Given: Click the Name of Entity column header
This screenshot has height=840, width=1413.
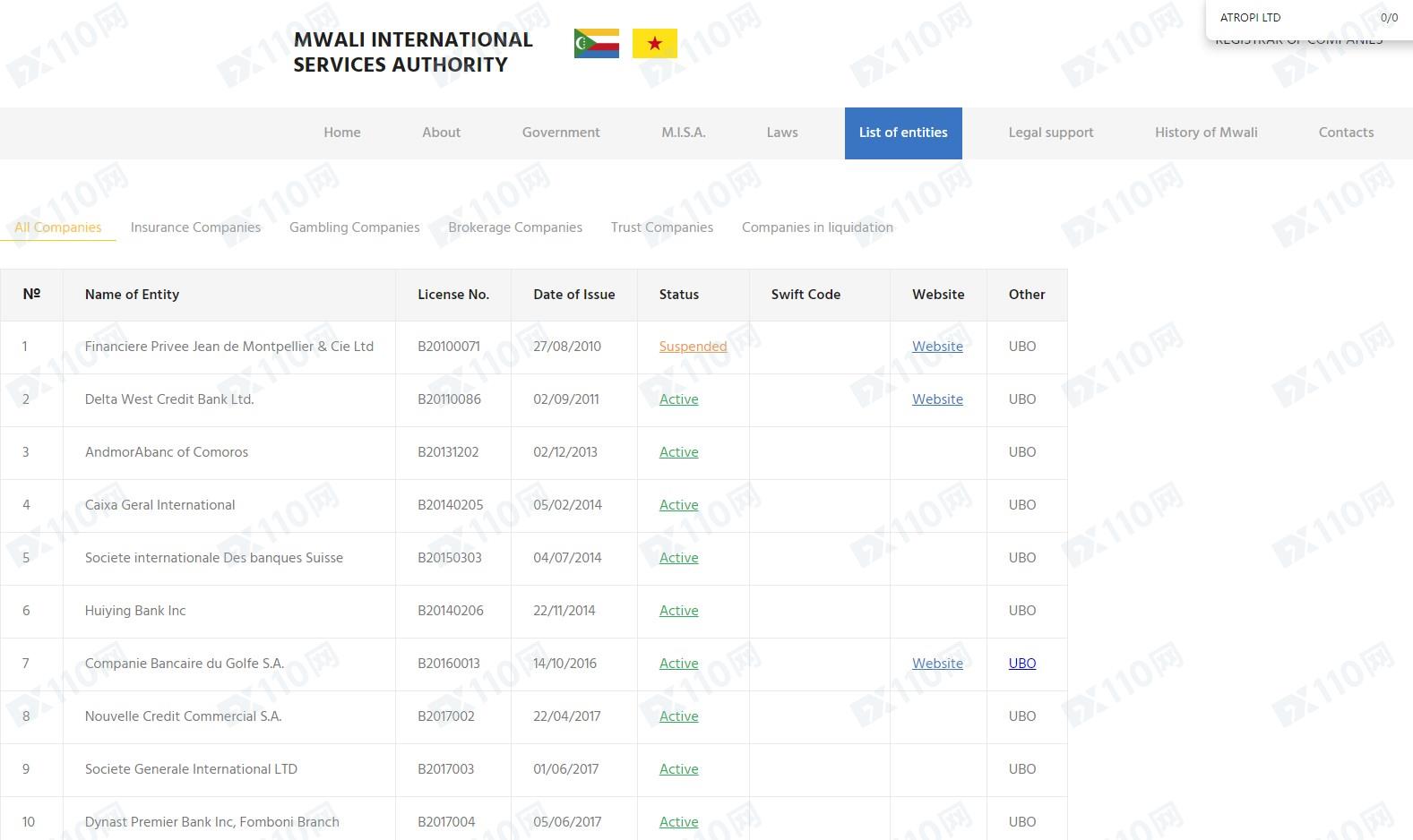Looking at the screenshot, I should pyautogui.click(x=132, y=295).
